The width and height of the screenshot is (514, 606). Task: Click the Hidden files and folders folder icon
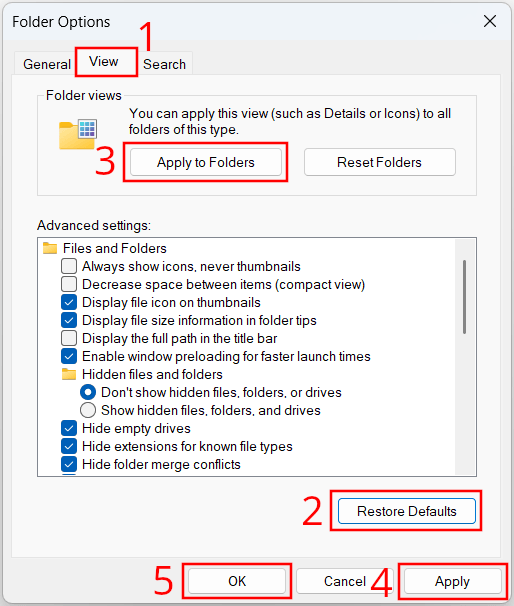[69, 374]
